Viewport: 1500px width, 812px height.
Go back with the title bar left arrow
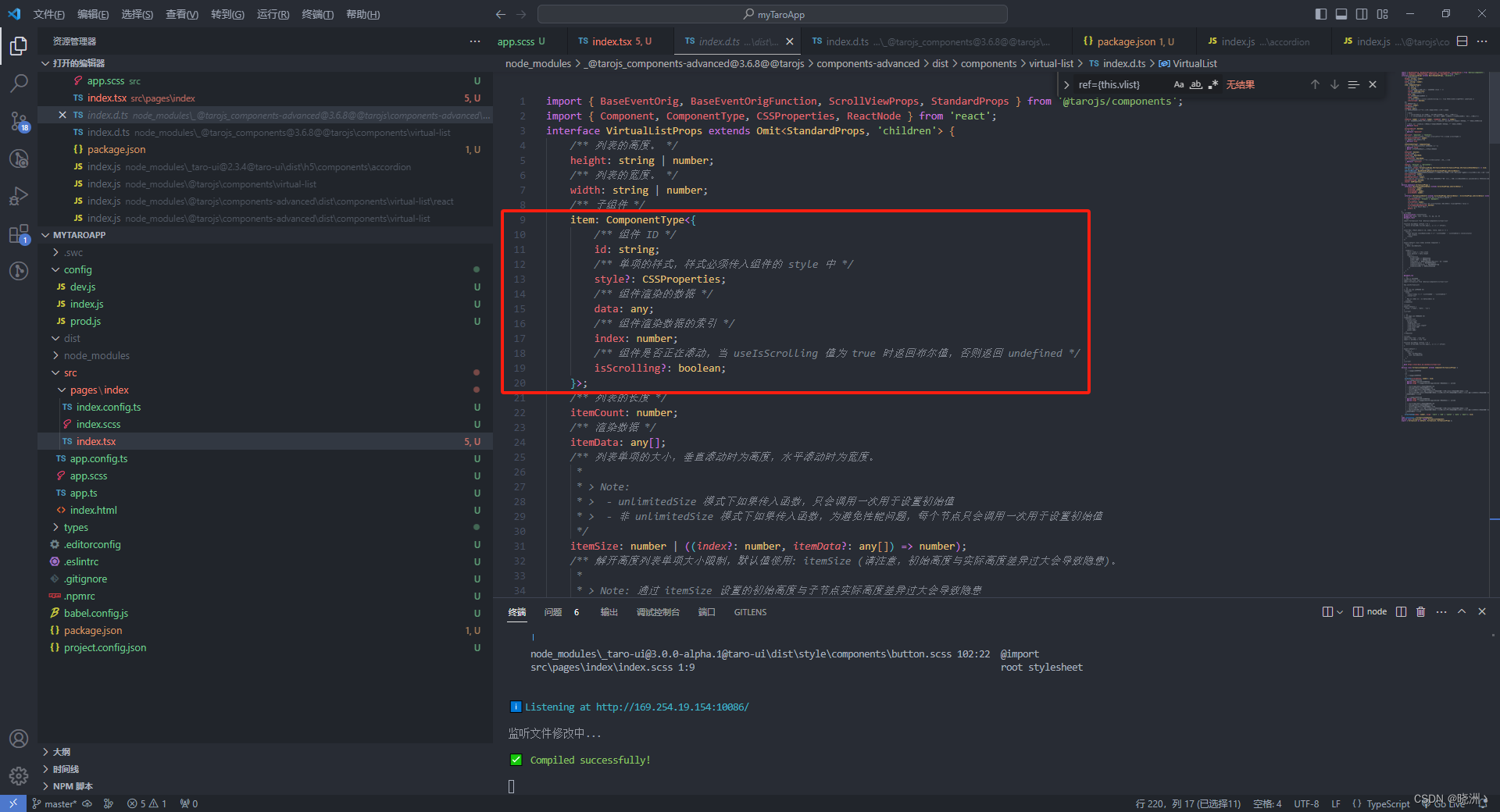[x=501, y=14]
